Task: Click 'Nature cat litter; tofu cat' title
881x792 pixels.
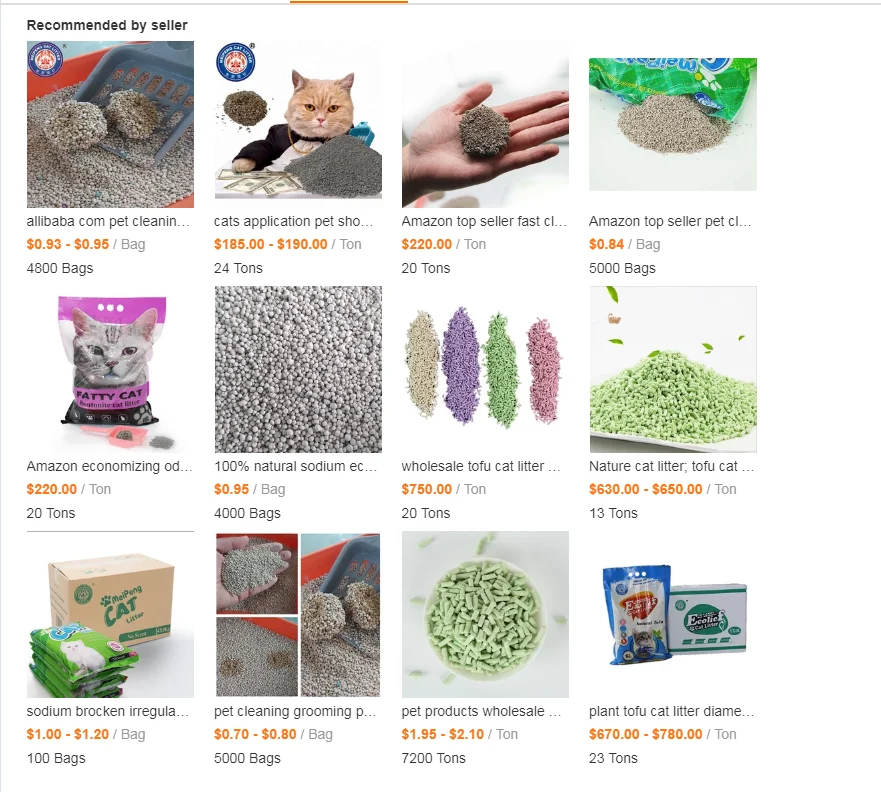Action: click(671, 466)
